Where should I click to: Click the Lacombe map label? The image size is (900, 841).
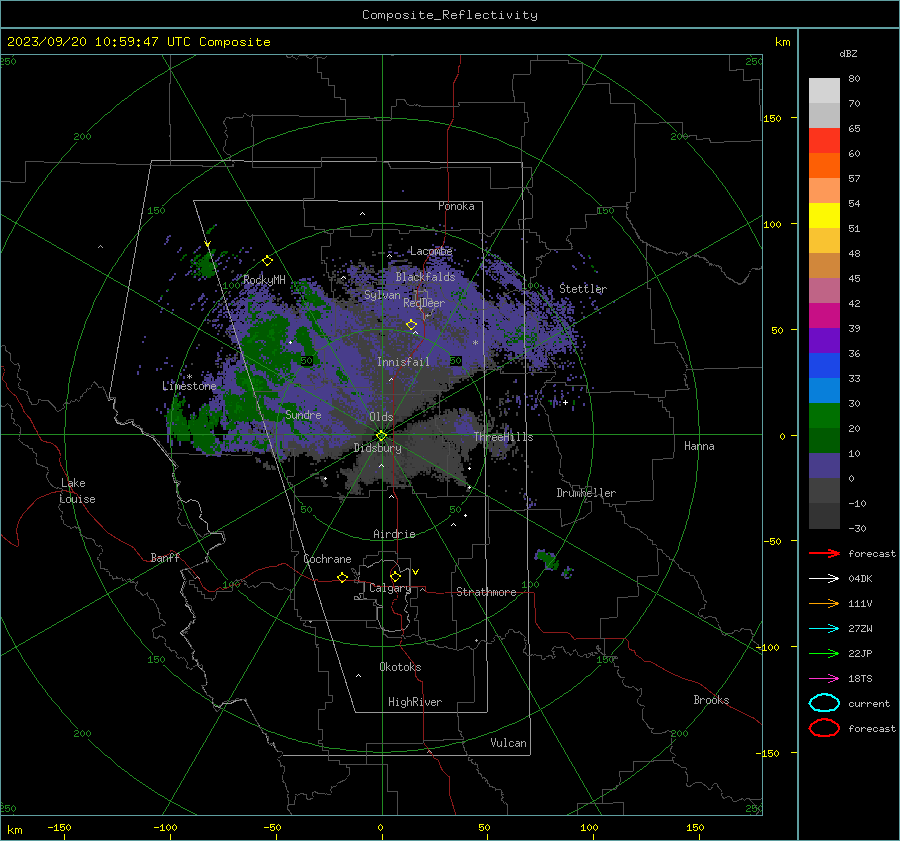tap(431, 251)
